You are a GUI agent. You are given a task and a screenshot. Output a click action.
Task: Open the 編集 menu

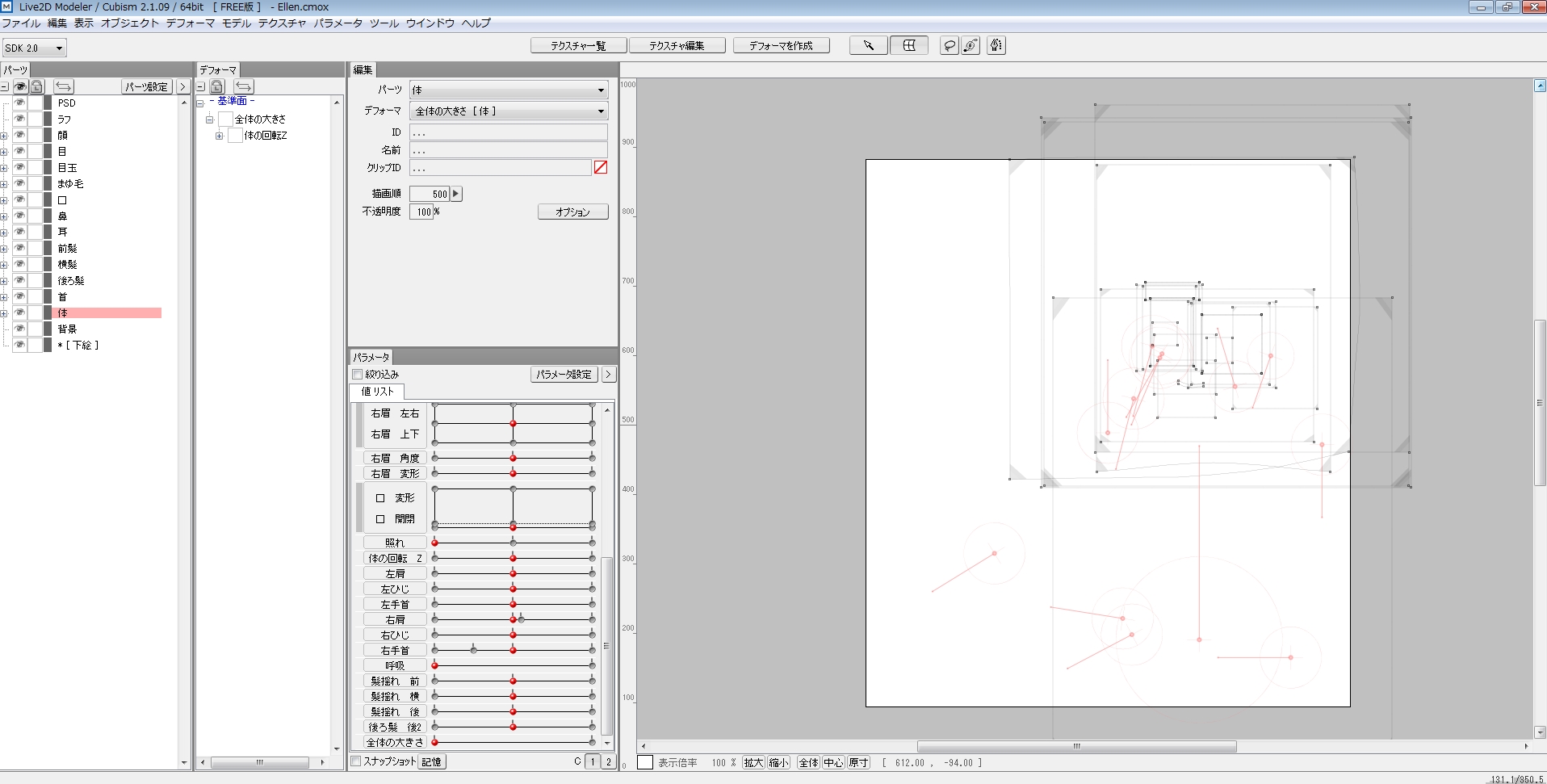click(57, 23)
